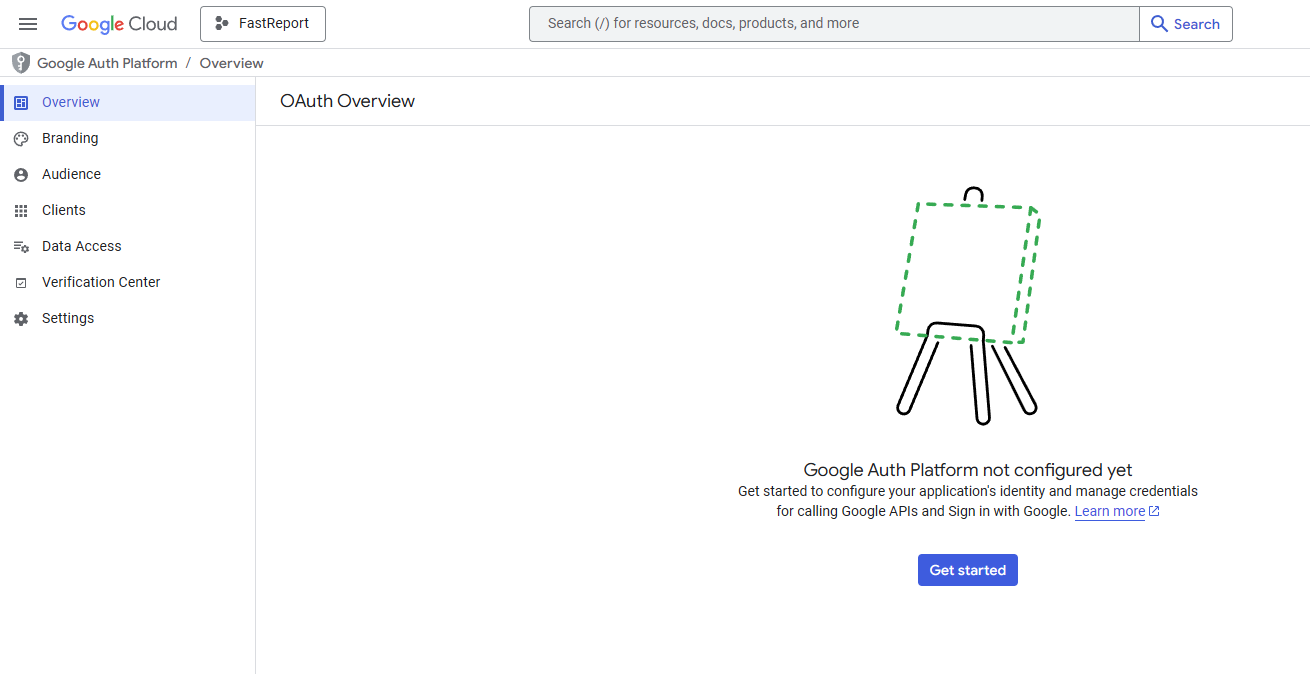Open the Branding page
The height and width of the screenshot is (674, 1310).
(70, 138)
